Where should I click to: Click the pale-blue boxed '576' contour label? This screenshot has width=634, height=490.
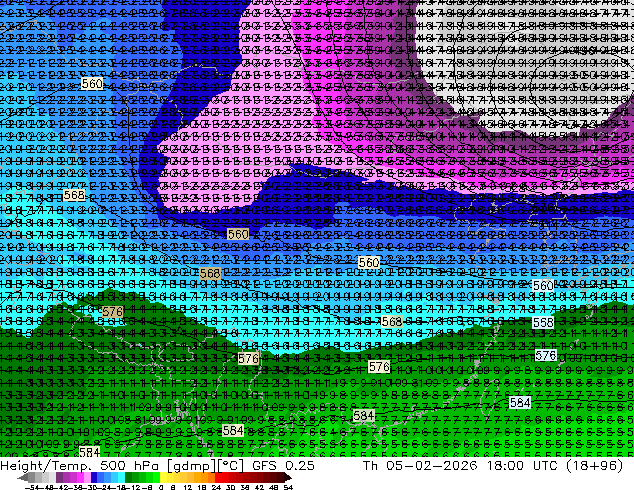545,355
